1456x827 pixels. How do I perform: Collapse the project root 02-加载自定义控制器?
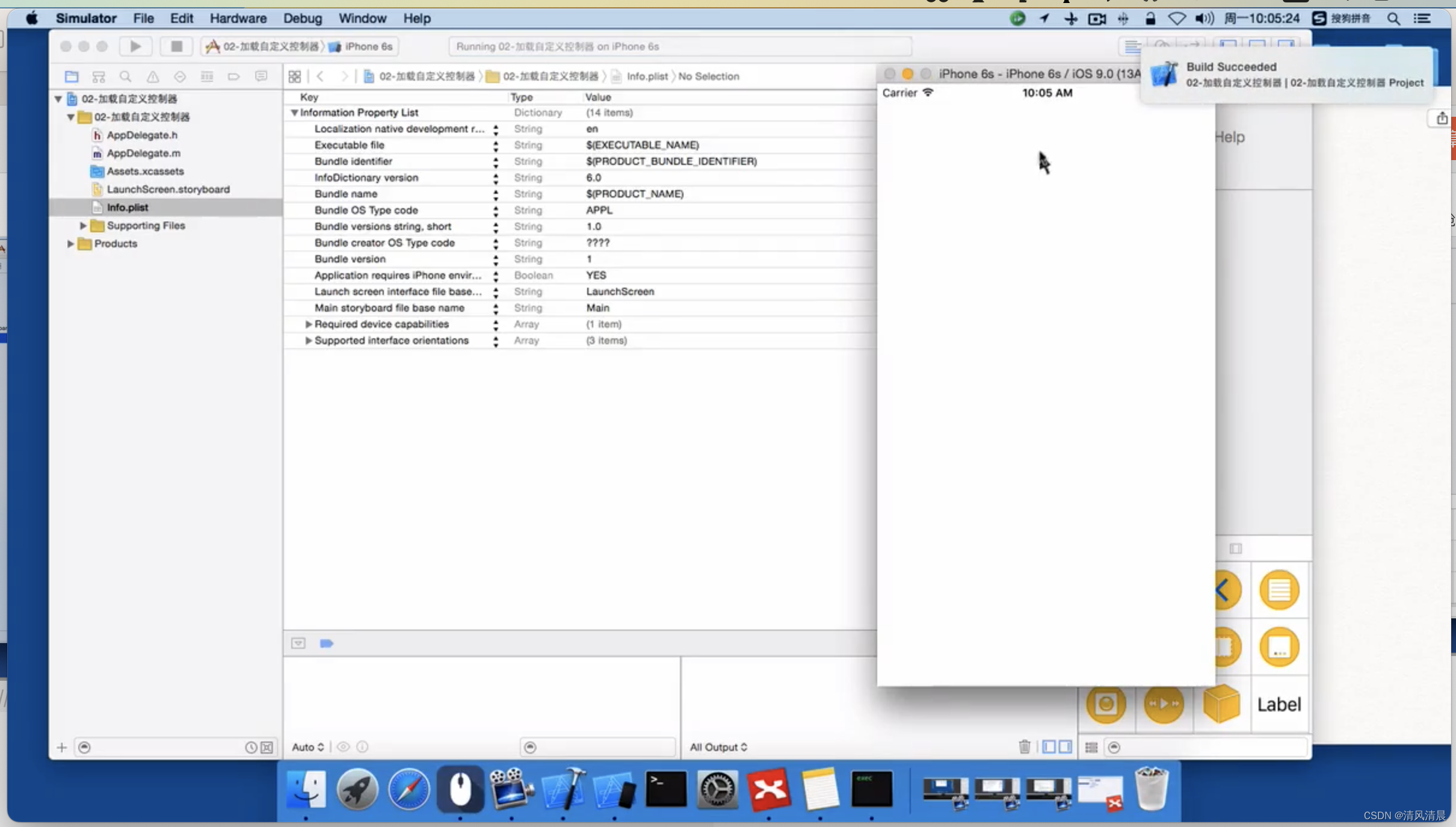pos(58,99)
